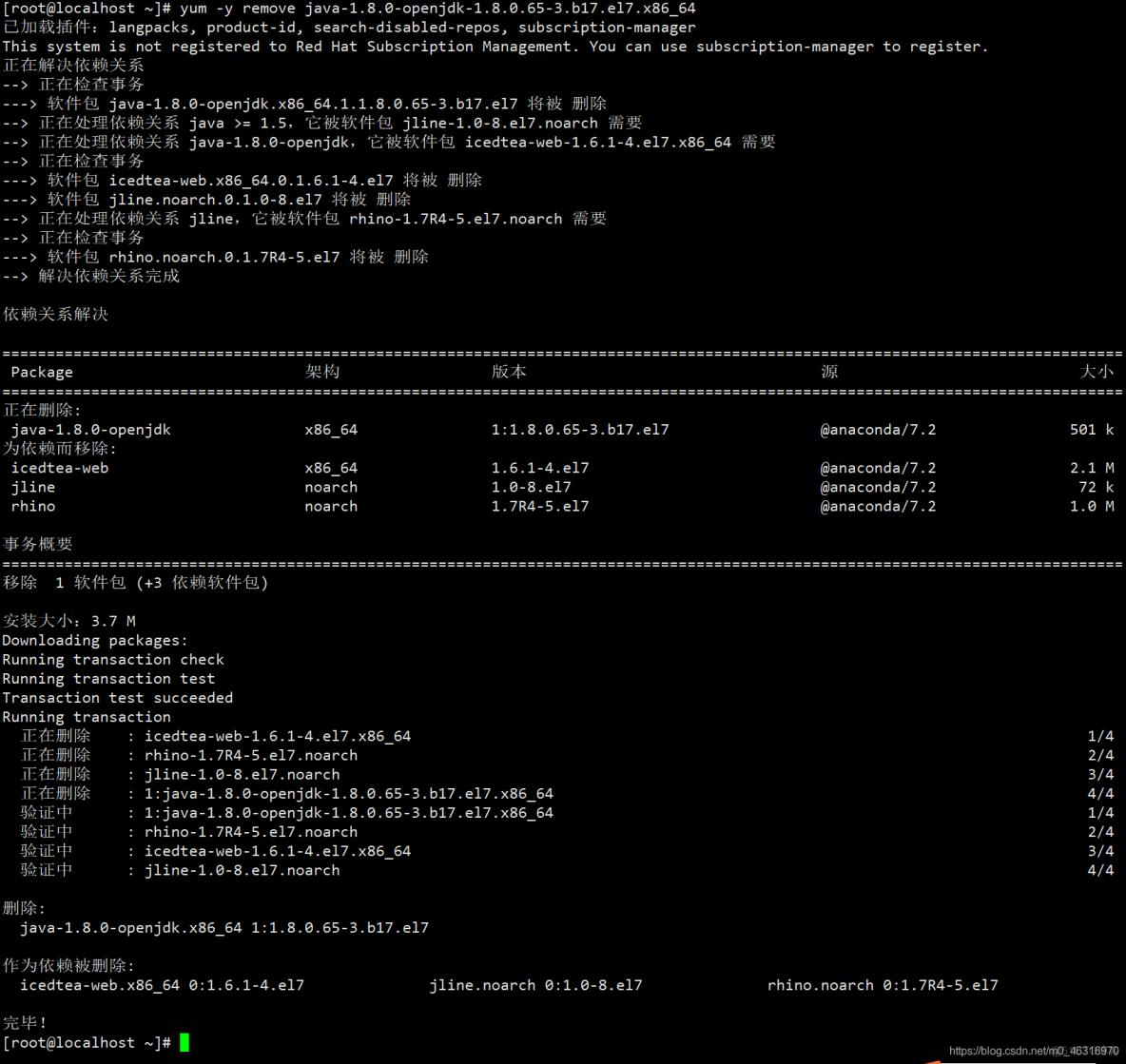Viewport: 1126px width, 1064px height.
Task: Select the '版本' column header
Action: 509,372
